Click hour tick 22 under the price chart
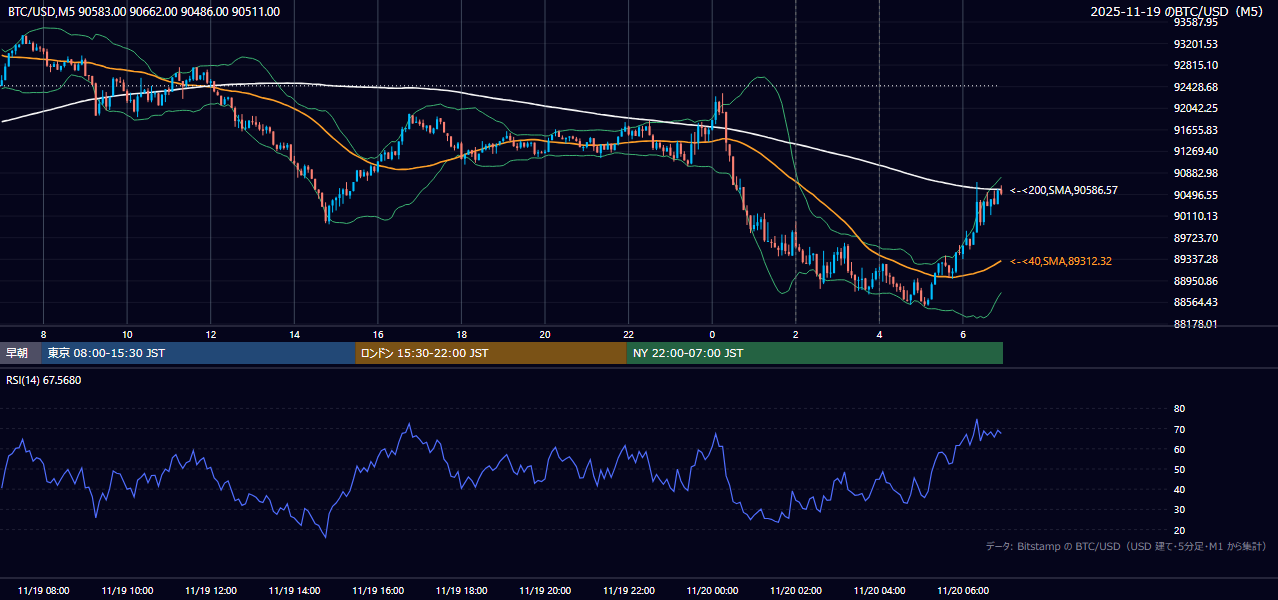The height and width of the screenshot is (600, 1278). click(629, 334)
